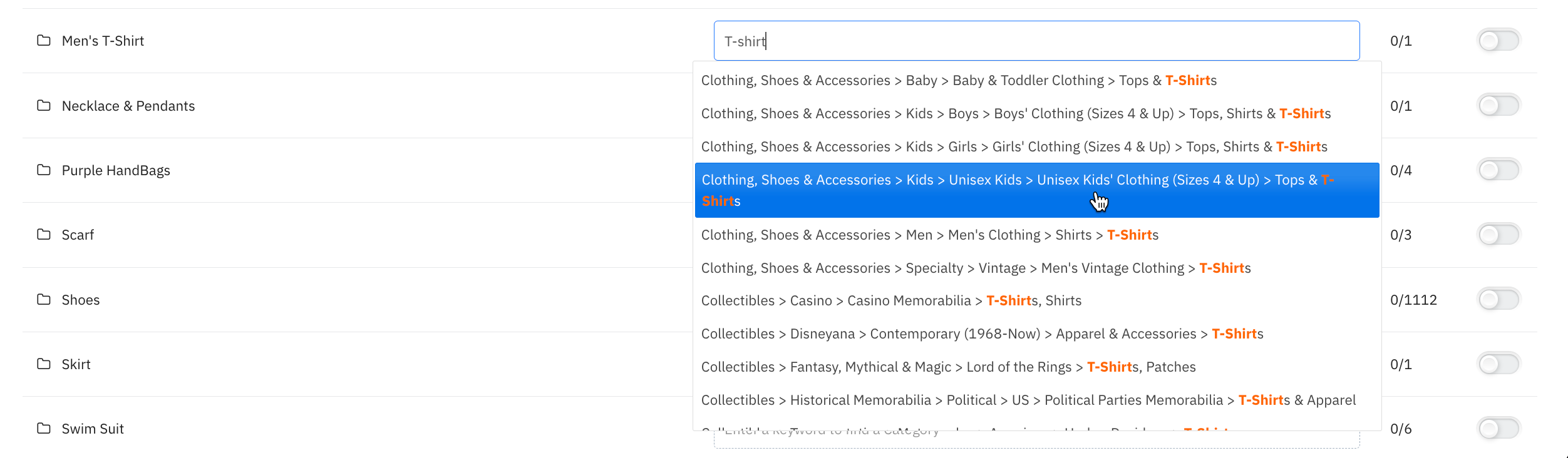Click the 0/6 count for Swim Suit

click(1401, 429)
